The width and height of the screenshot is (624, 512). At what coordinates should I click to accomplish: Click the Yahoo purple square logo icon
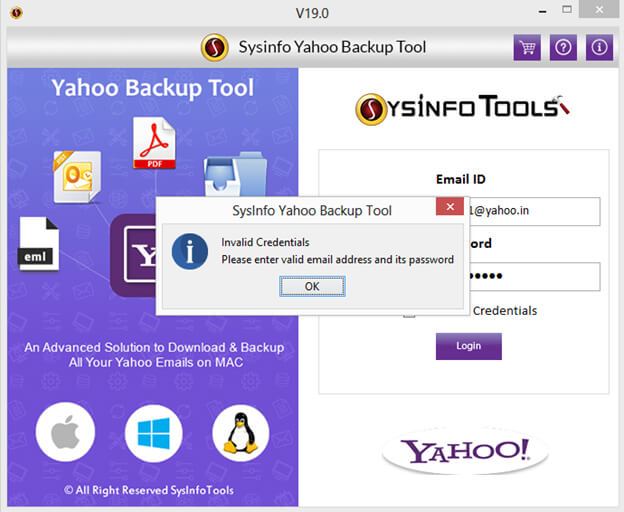pyautogui.click(x=133, y=255)
